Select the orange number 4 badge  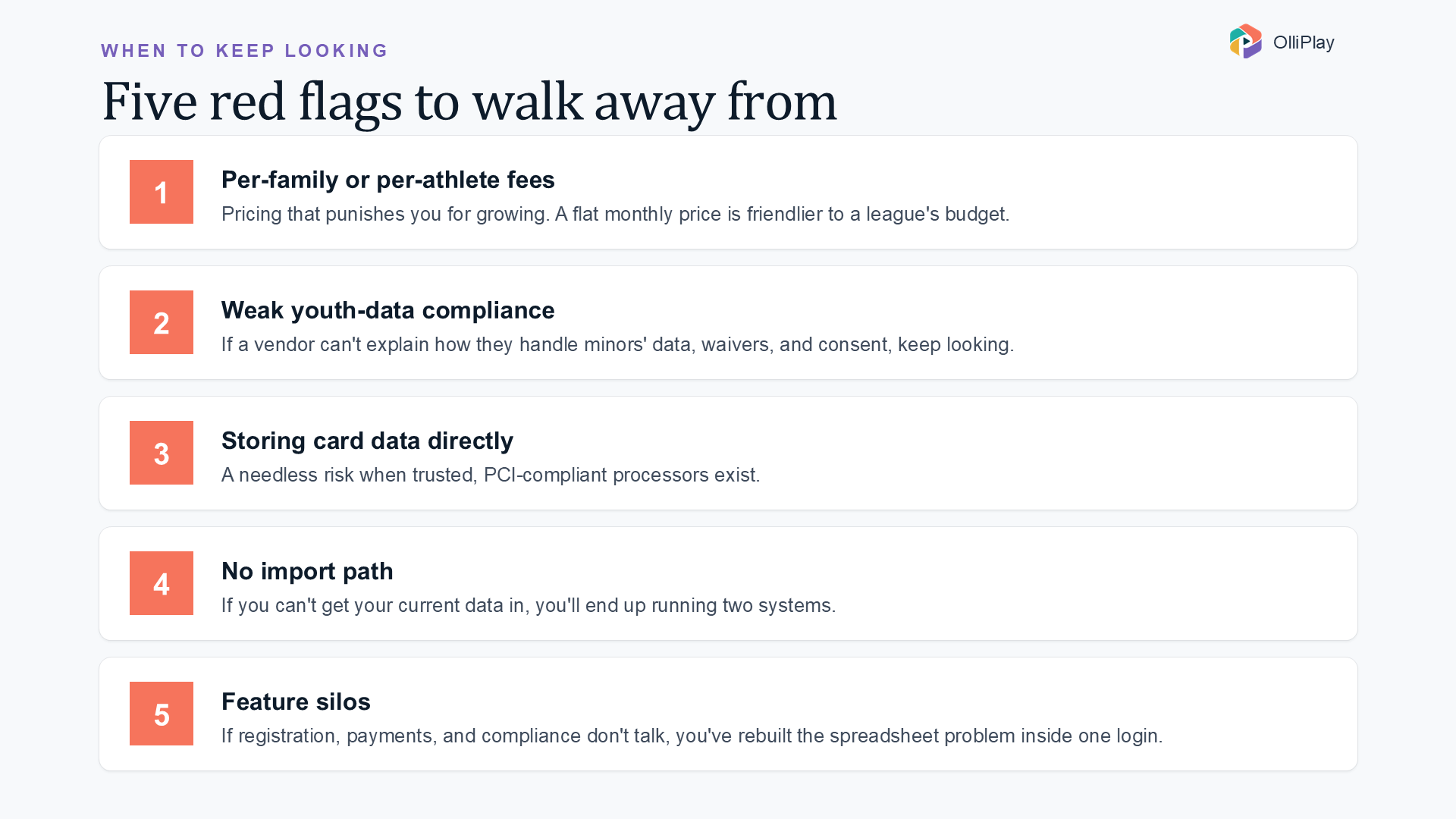click(x=162, y=583)
